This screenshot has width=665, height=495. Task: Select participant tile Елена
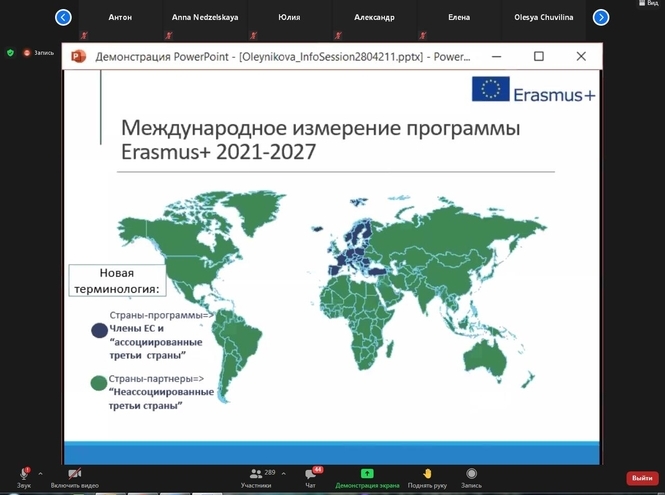click(x=459, y=20)
